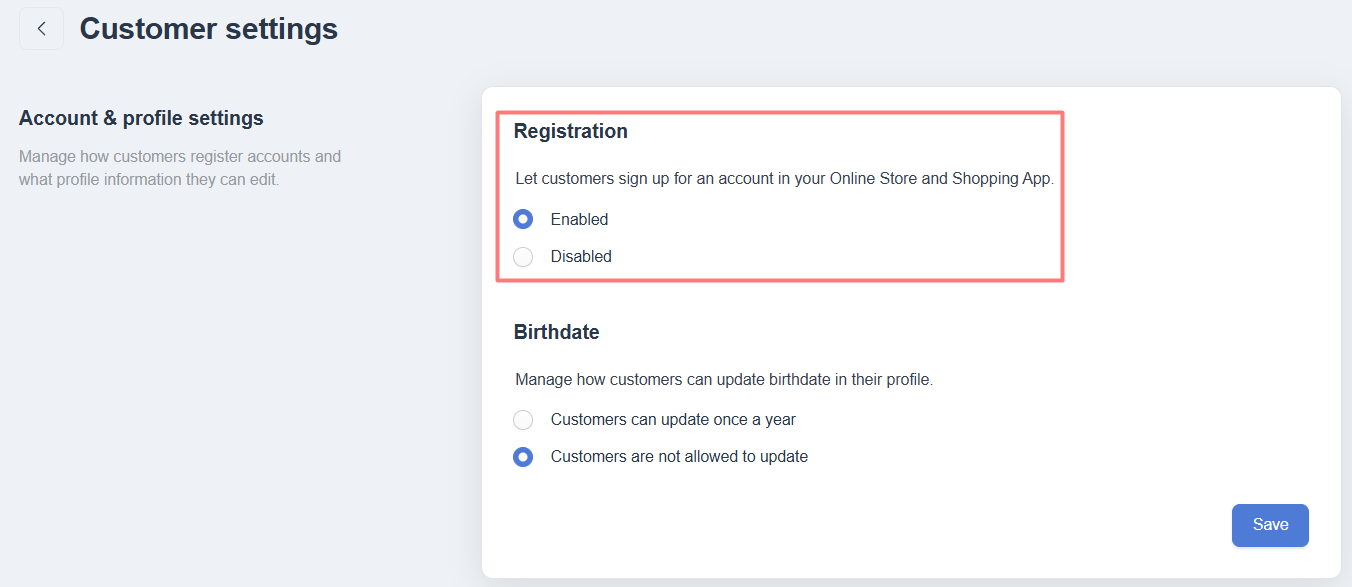Click the Account & profile settings heading
This screenshot has height=587, width=1352.
141,118
